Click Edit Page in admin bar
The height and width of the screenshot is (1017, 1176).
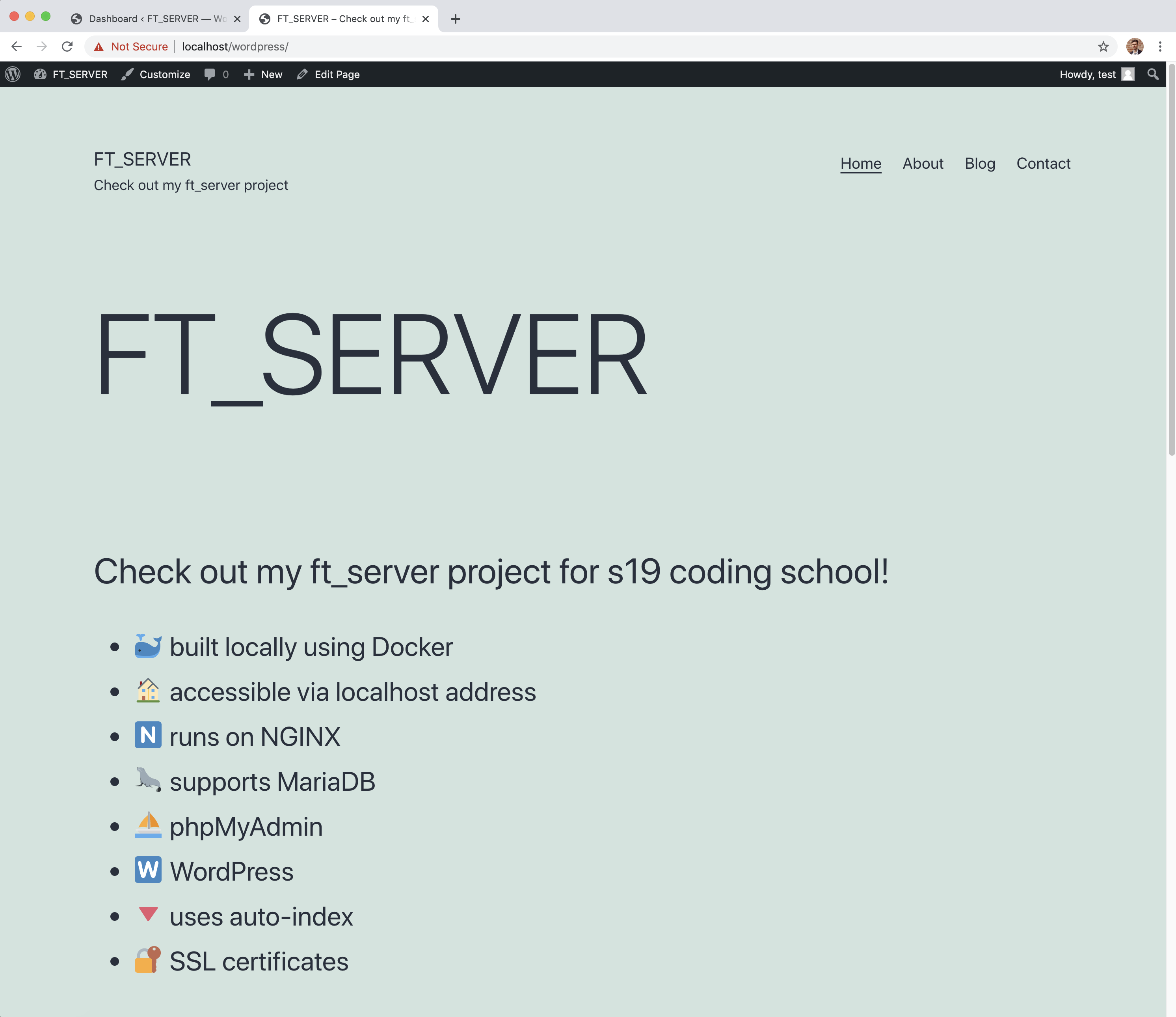328,75
